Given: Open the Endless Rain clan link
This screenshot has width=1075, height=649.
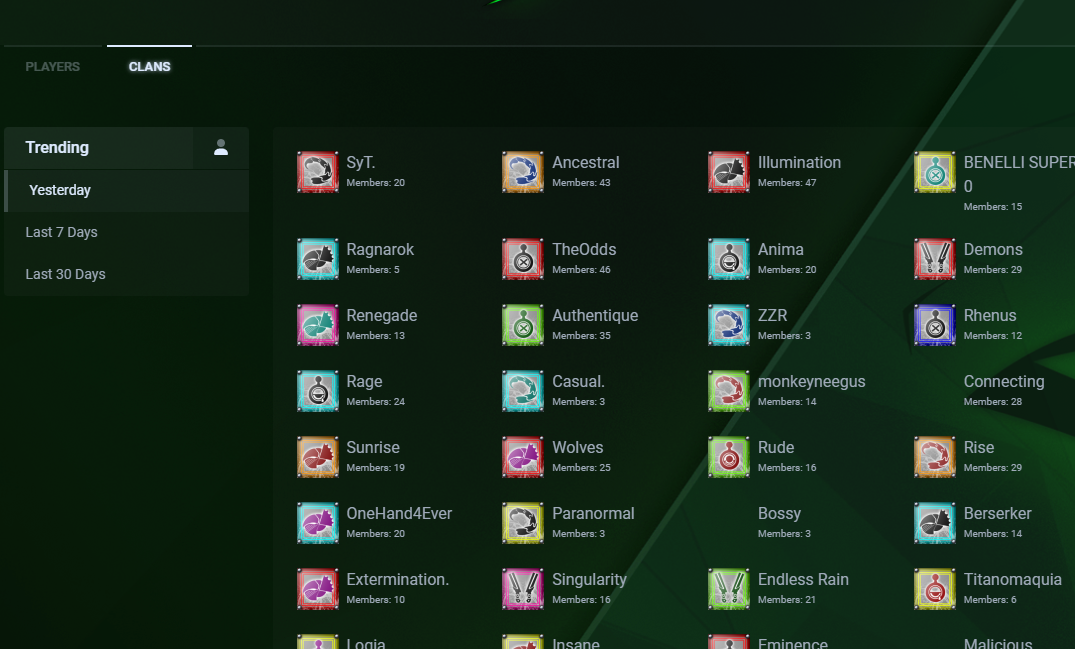Looking at the screenshot, I should click(x=803, y=580).
